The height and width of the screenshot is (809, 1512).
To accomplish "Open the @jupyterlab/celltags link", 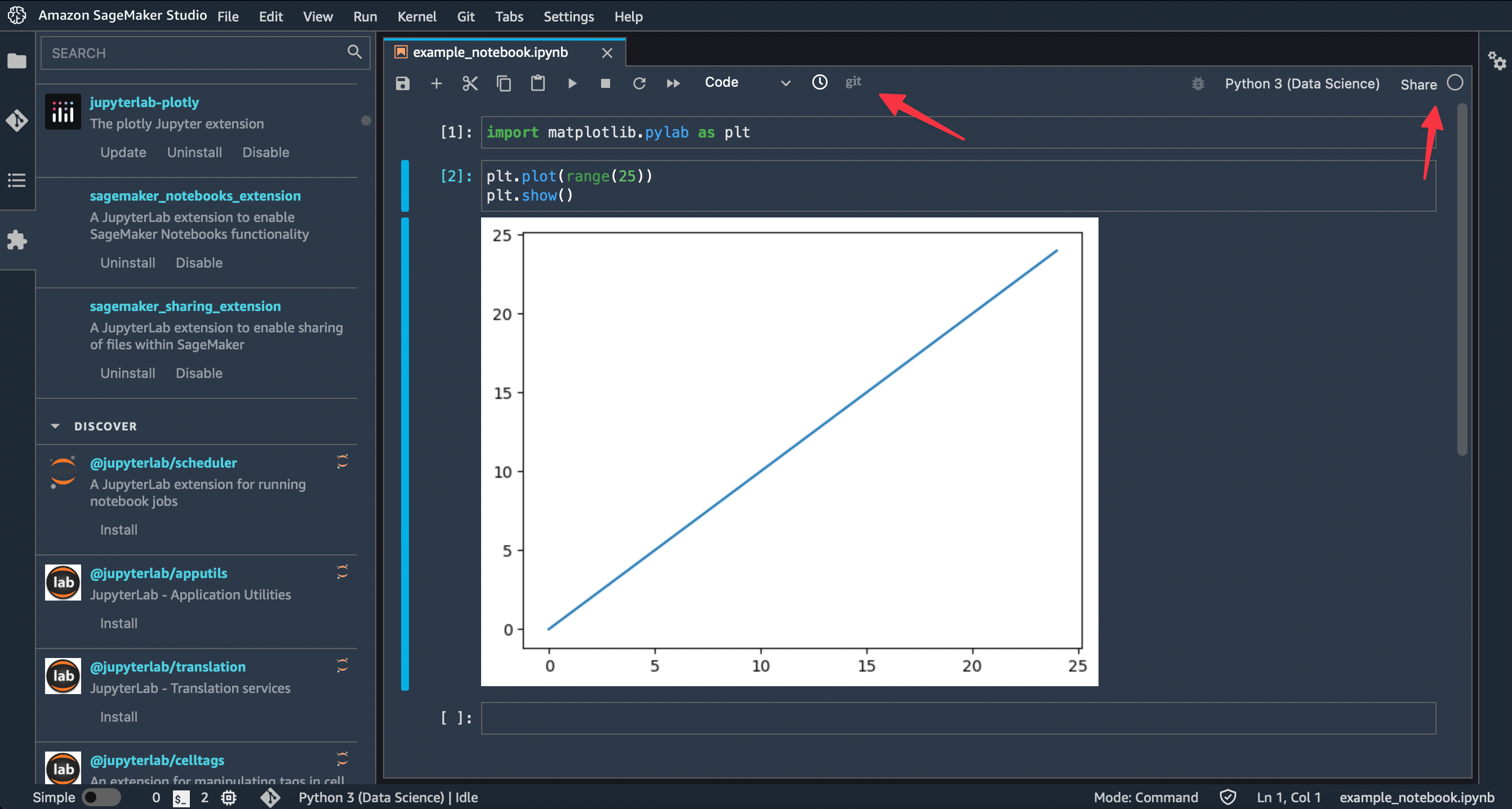I will click(x=157, y=761).
